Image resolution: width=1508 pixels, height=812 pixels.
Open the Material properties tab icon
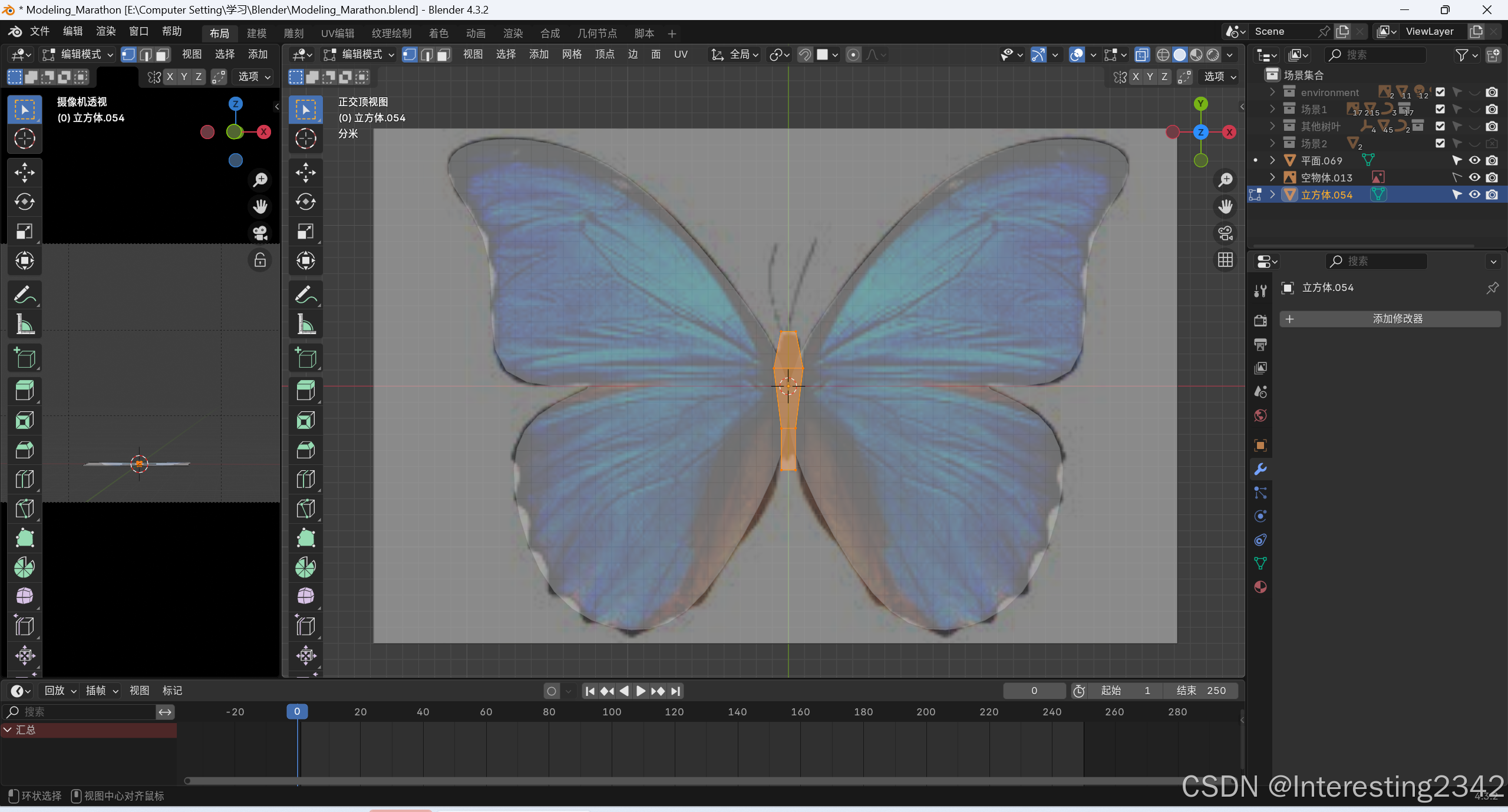point(1260,587)
